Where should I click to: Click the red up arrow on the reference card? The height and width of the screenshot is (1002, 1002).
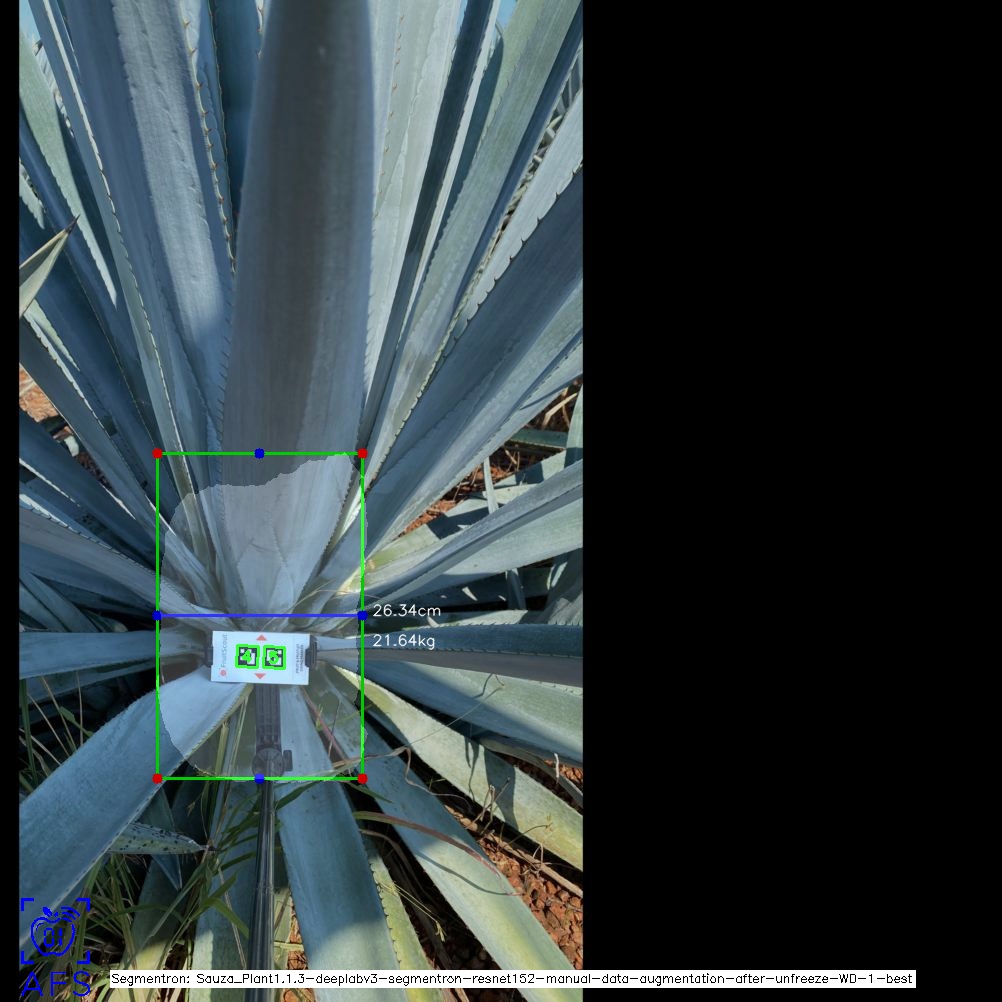(261, 637)
